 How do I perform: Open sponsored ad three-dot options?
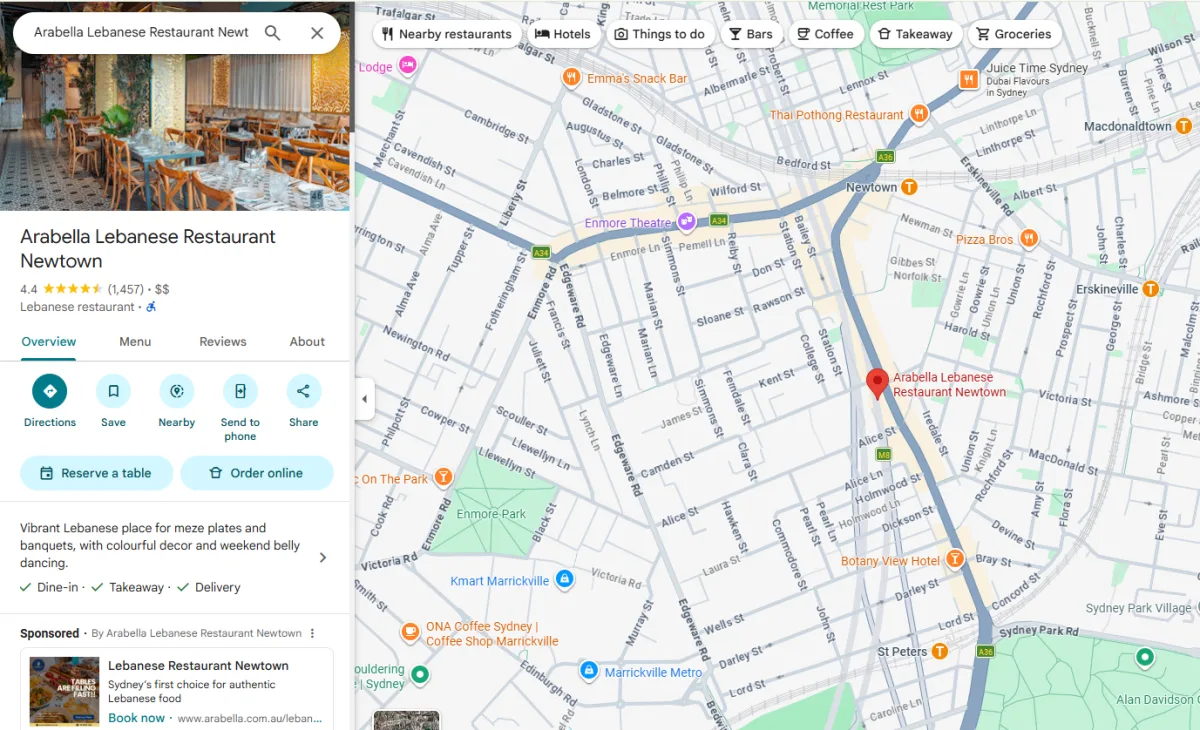point(312,633)
